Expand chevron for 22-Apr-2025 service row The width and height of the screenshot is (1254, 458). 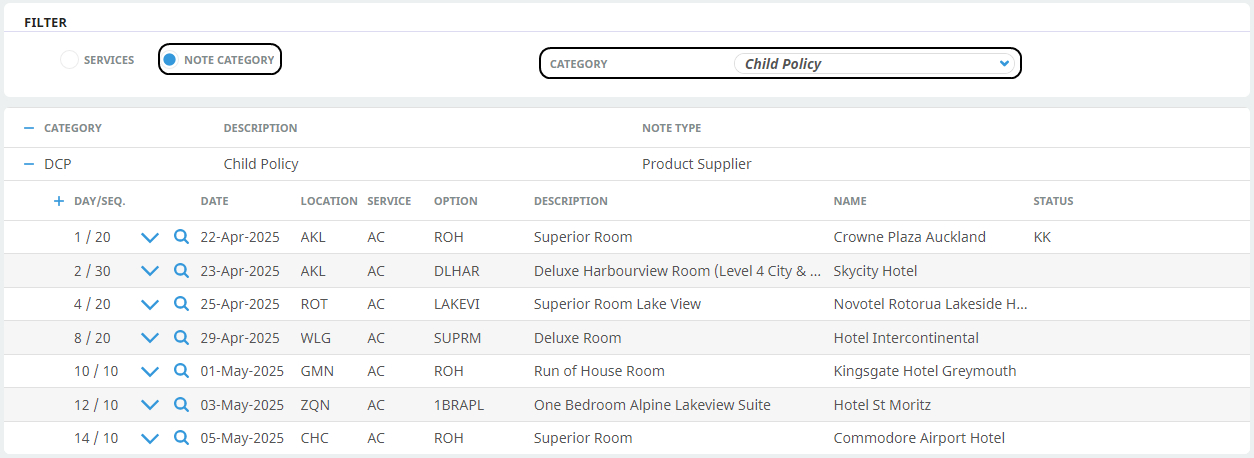click(150, 238)
